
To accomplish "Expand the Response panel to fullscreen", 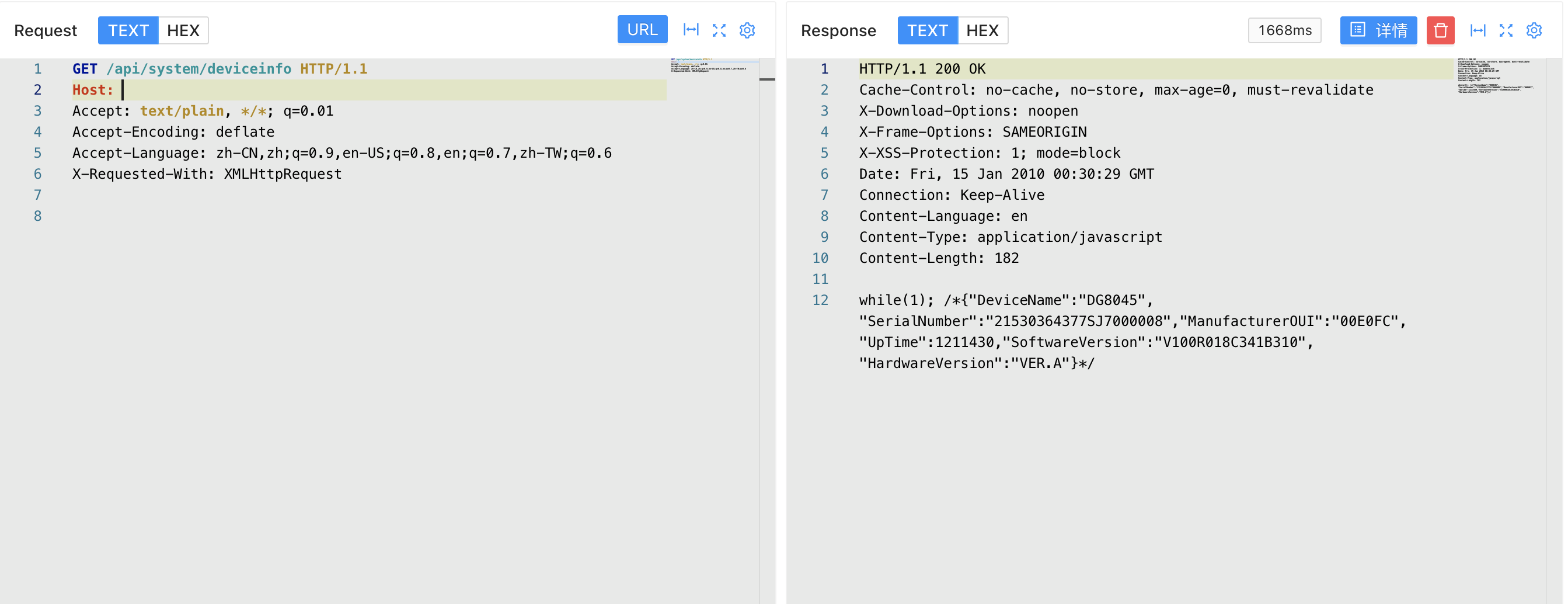I will click(x=1506, y=30).
